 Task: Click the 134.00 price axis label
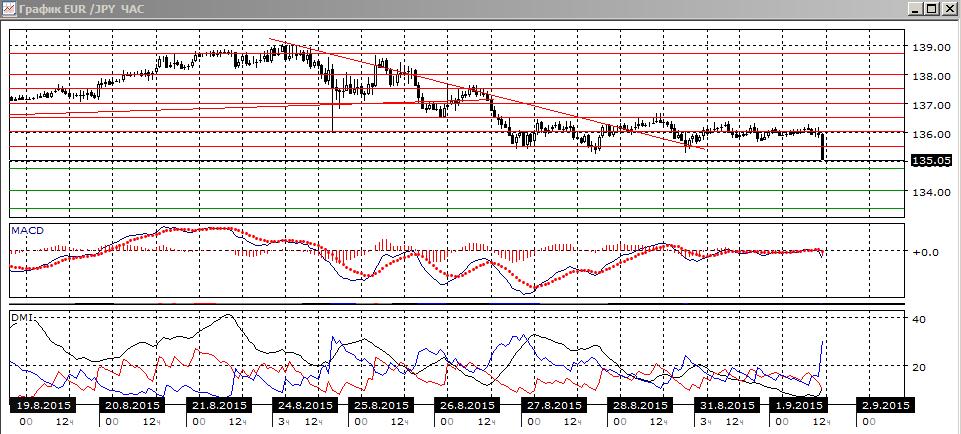(932, 192)
